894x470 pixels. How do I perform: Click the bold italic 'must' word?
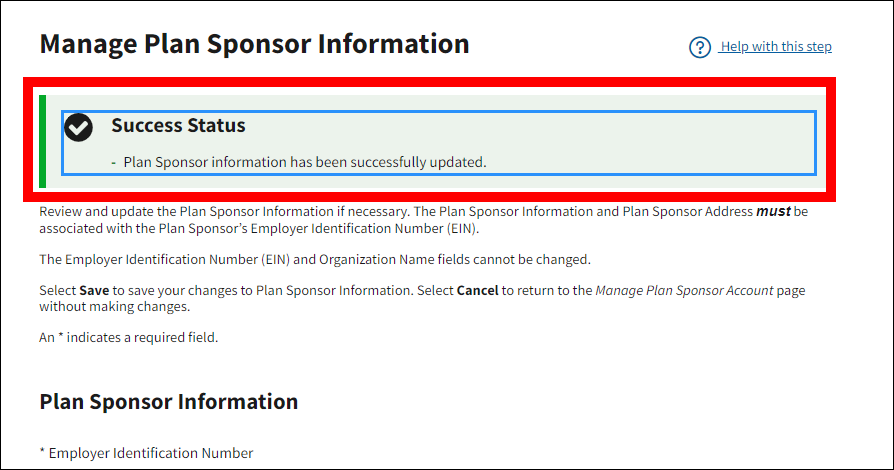(775, 212)
